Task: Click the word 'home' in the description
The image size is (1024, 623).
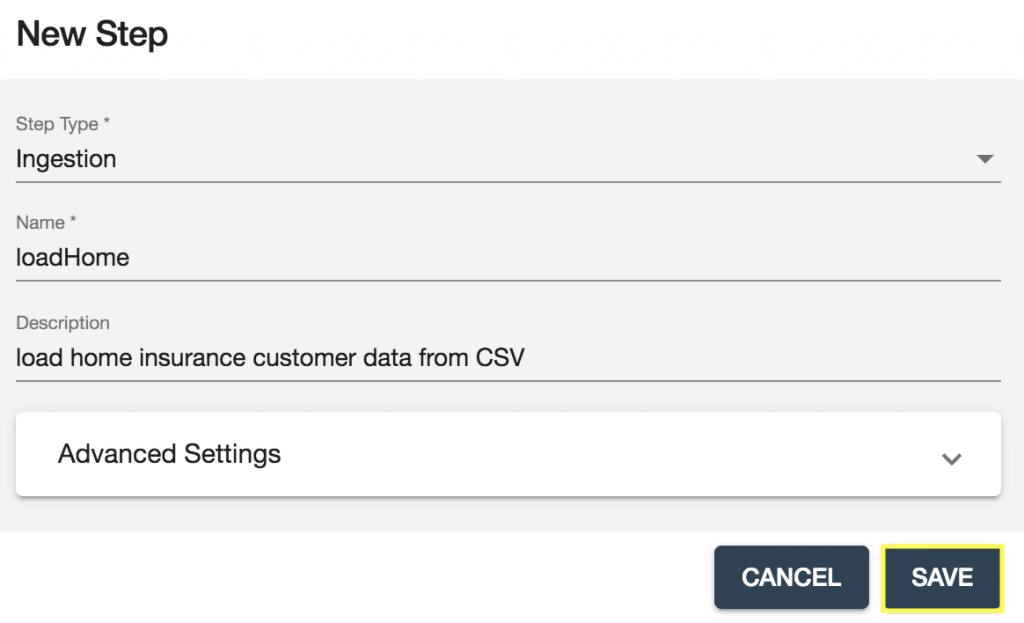Action: coord(98,357)
